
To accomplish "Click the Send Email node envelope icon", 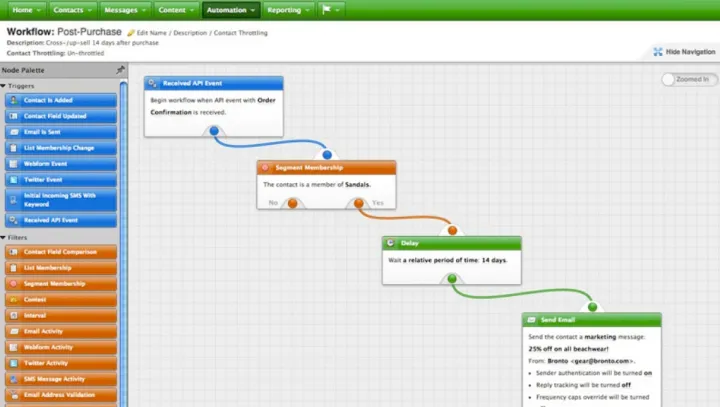I will pos(531,320).
